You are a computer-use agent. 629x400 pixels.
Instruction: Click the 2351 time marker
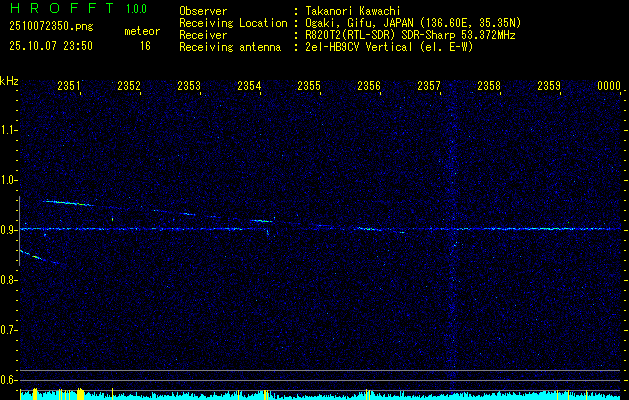[x=69, y=86]
